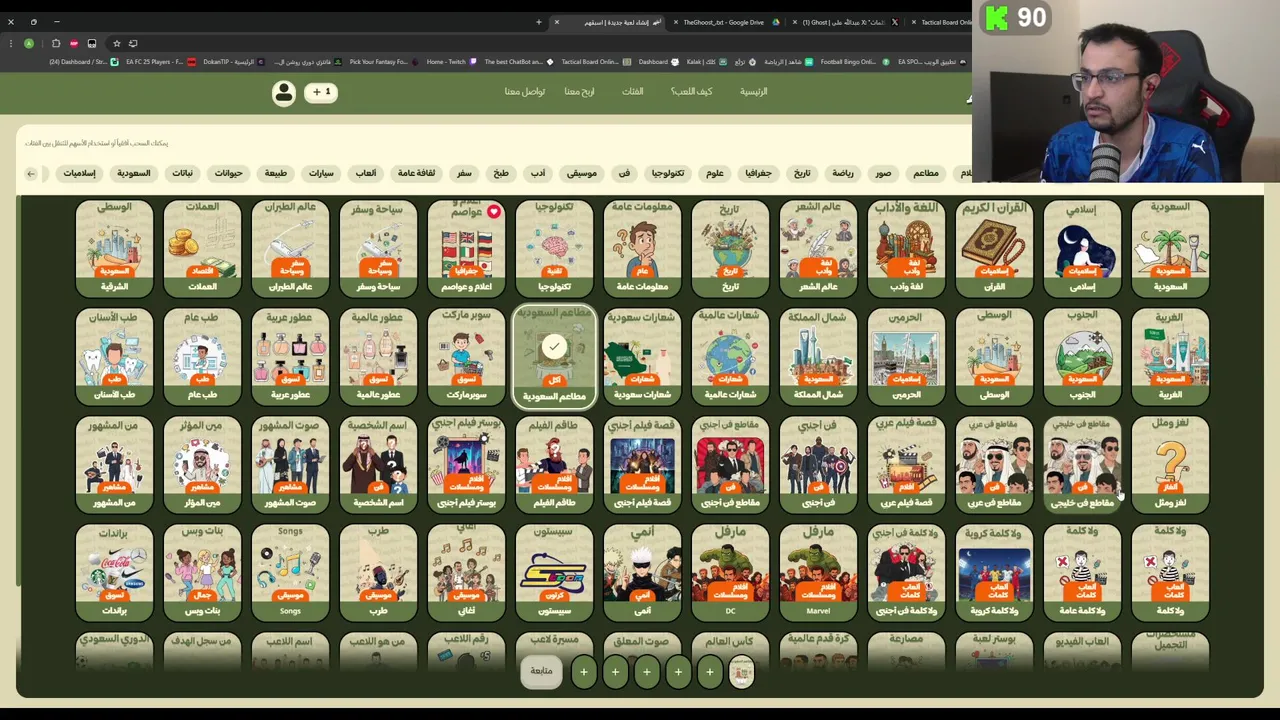Viewport: 1280px width, 720px height.
Task: Choose the شمال المملكة region card
Action: pos(818,356)
